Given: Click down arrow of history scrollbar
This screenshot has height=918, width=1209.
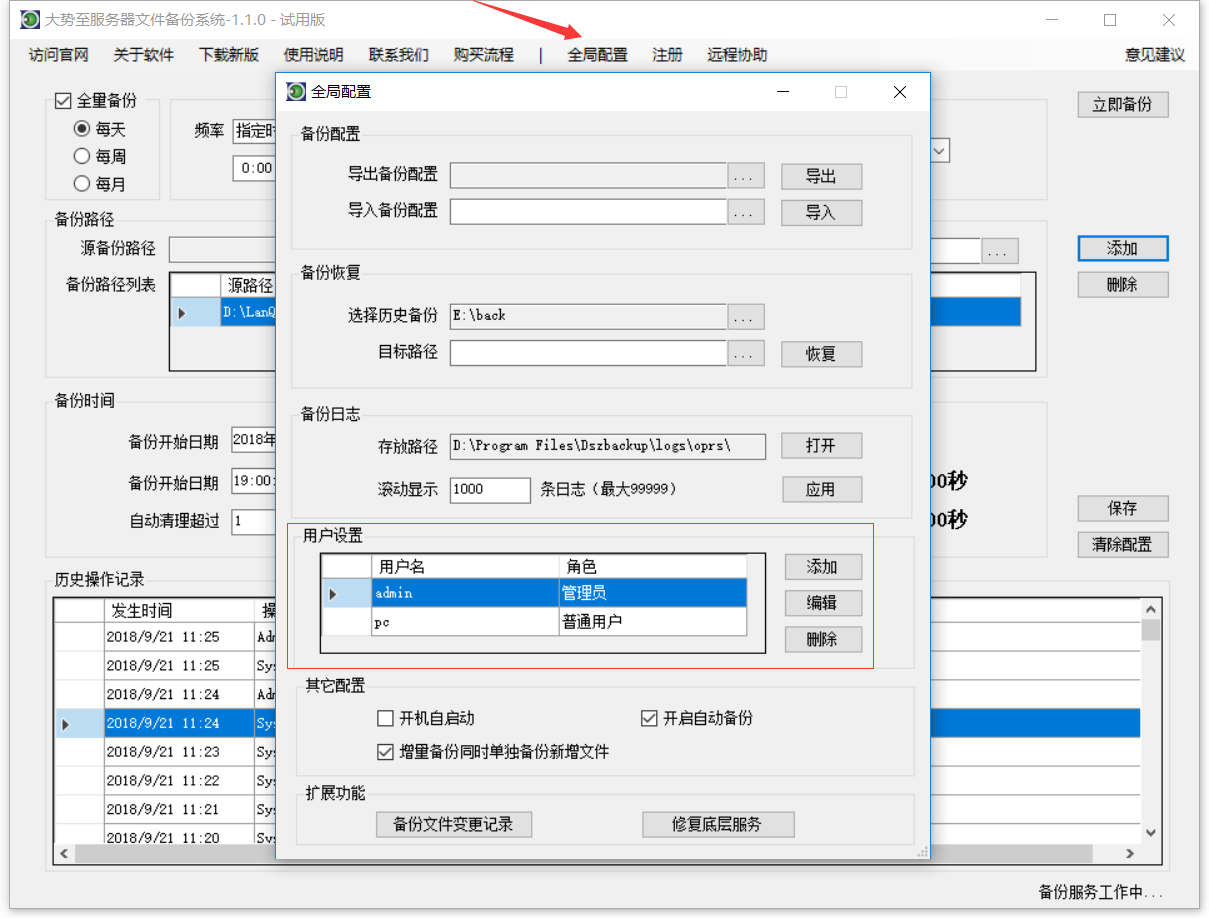Looking at the screenshot, I should [x=1151, y=832].
